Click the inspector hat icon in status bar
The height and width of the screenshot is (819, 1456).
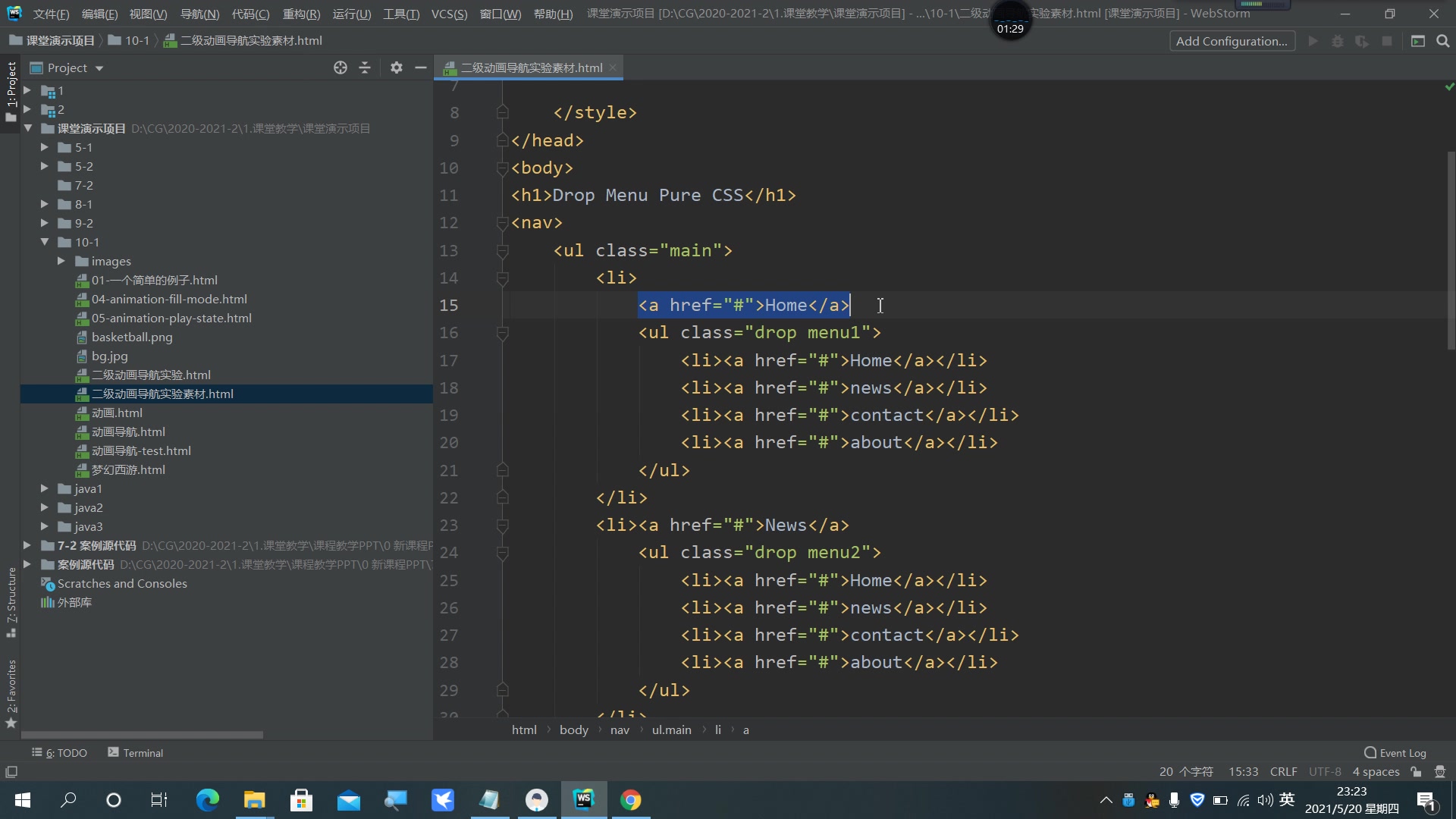pos(1440,772)
